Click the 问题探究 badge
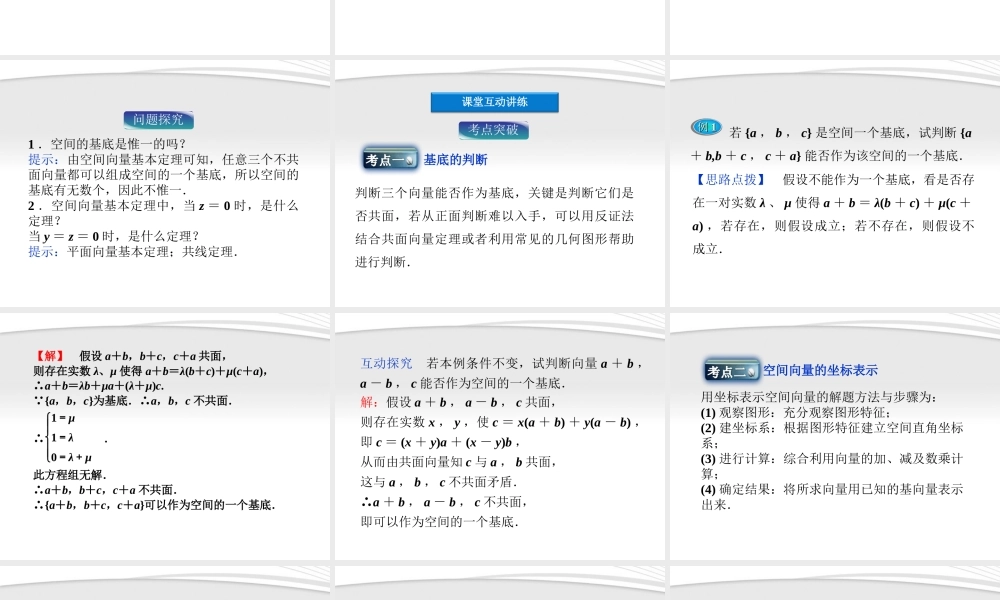 pos(158,120)
